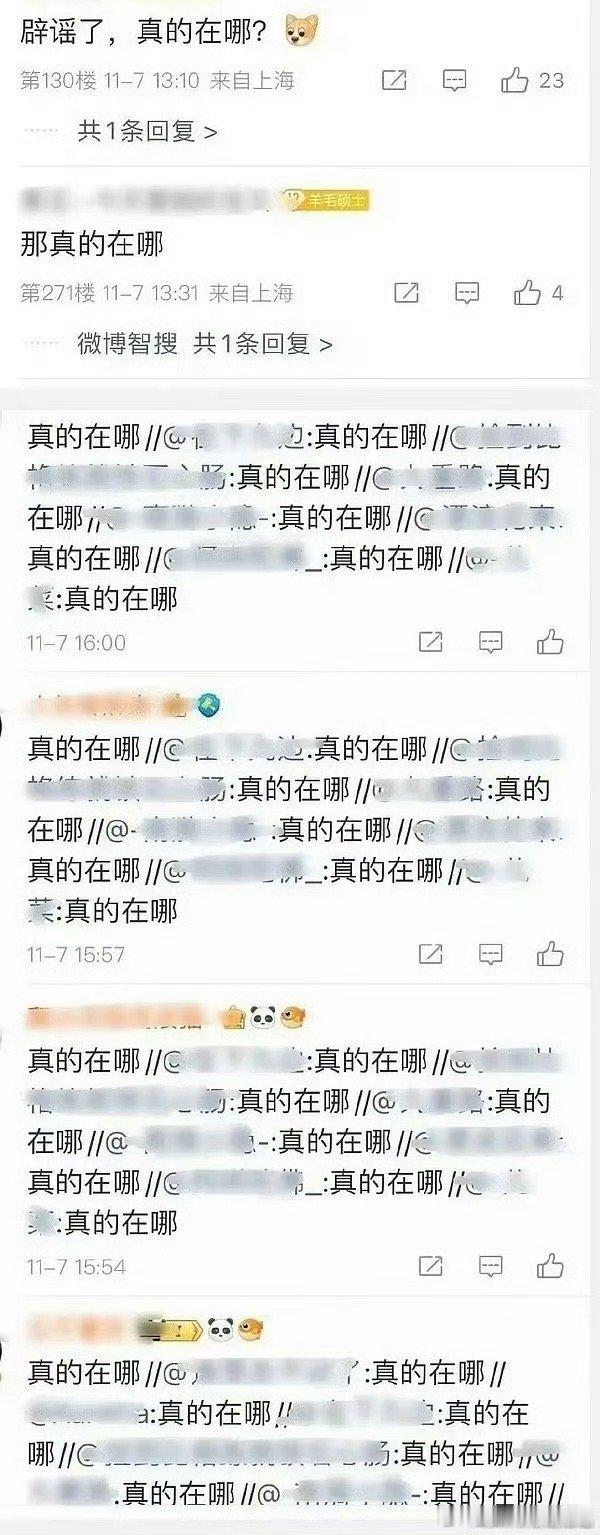This screenshot has height=1535, width=600.
Task: Open the reply icon on the 第130楼 comment
Action: [455, 81]
